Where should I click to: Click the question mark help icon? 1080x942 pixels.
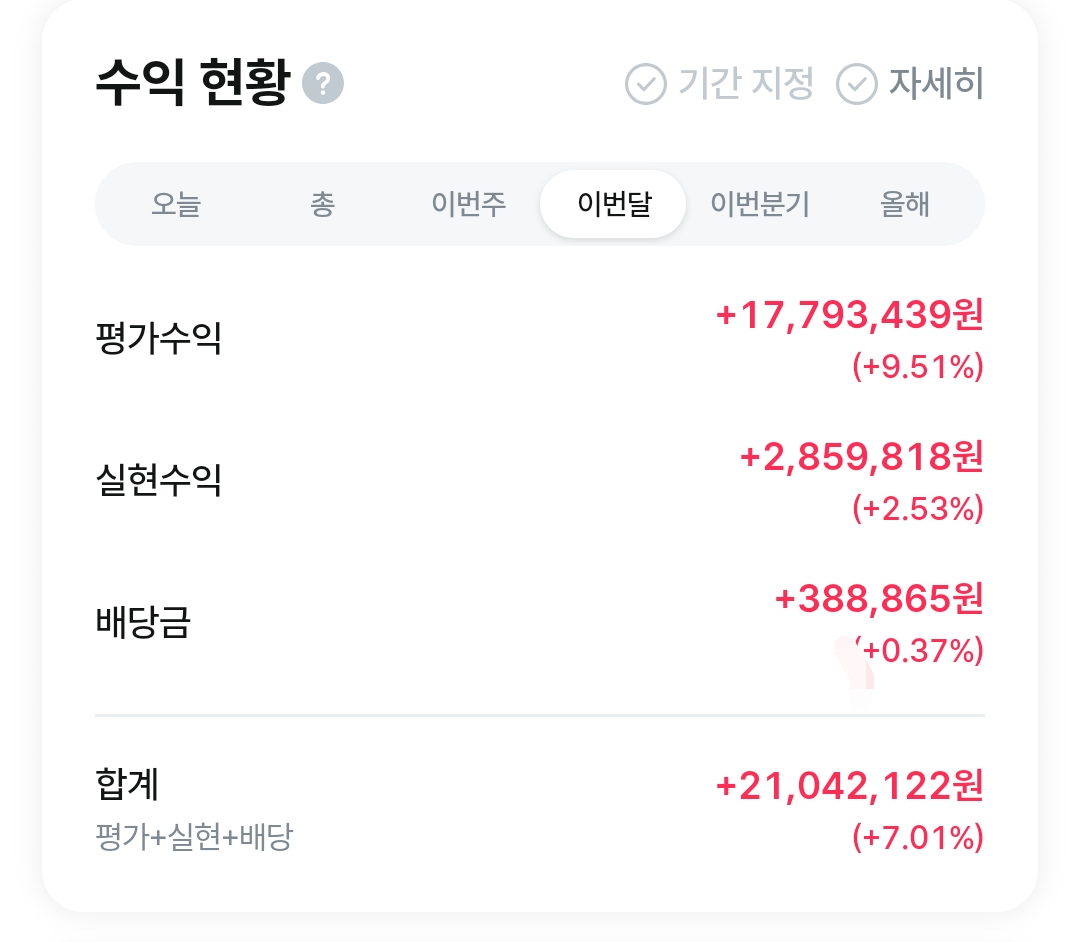[323, 84]
